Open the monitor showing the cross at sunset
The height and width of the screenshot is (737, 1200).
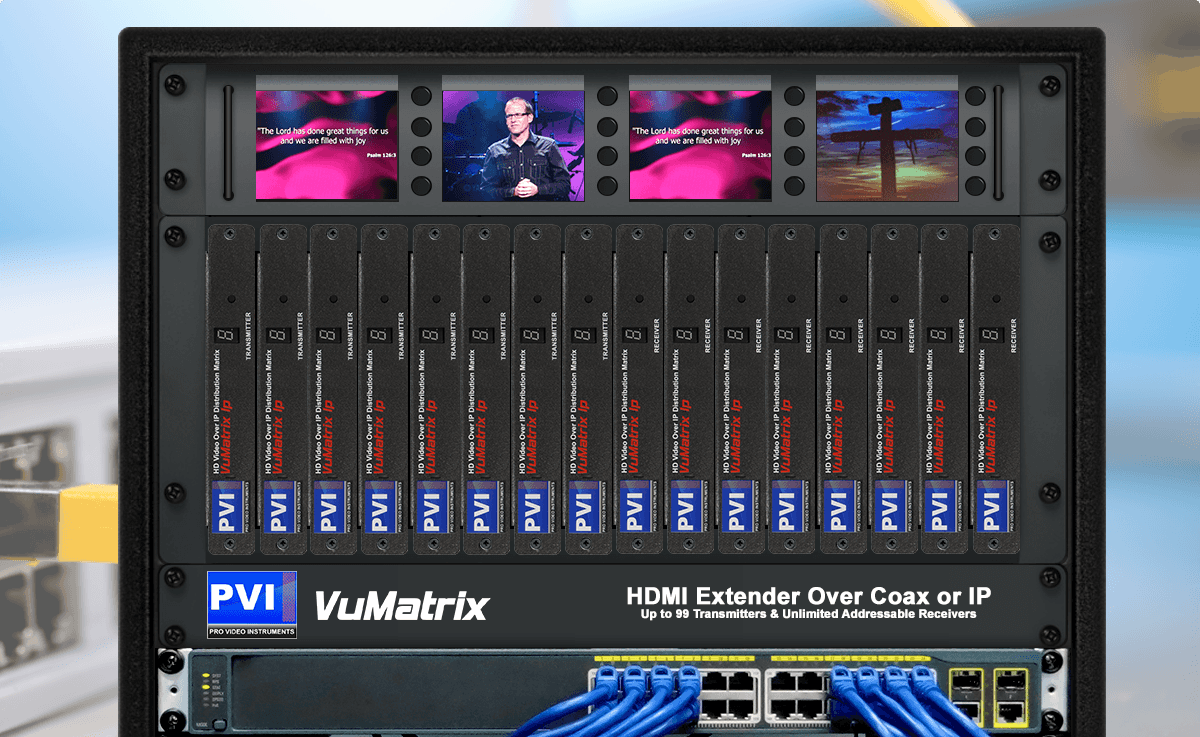[x=887, y=146]
